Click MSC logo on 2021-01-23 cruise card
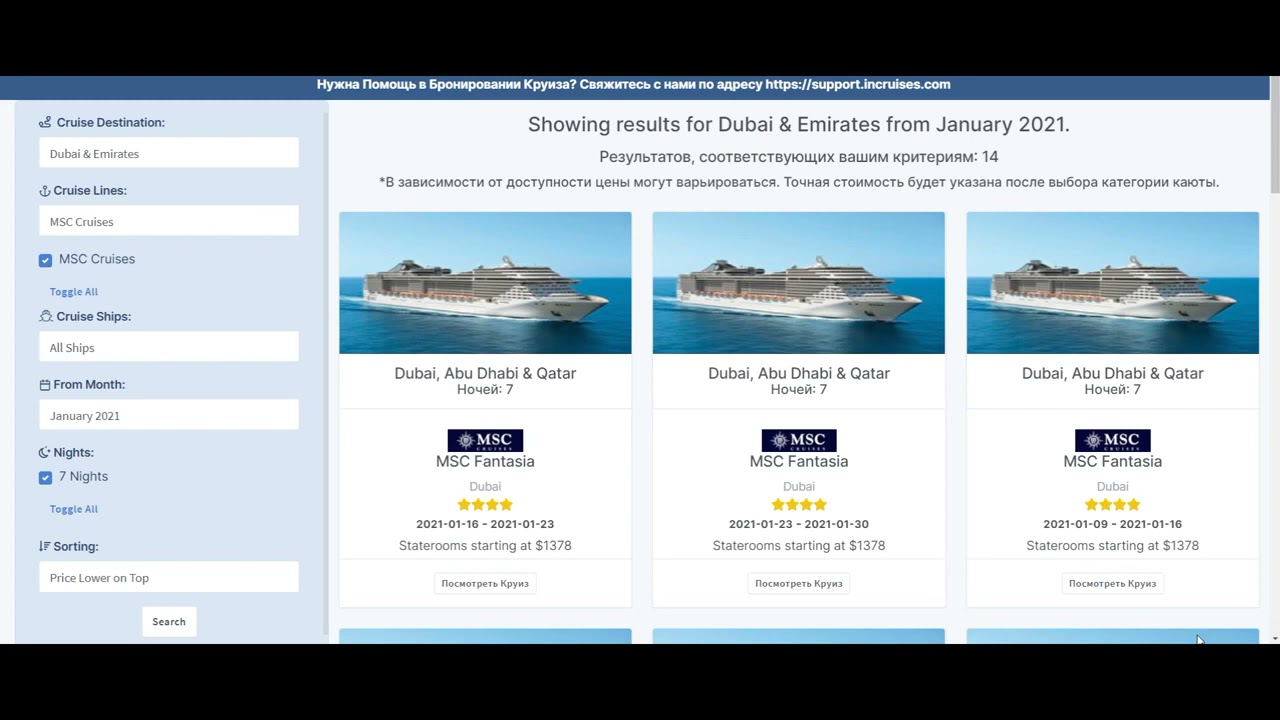1280x720 pixels. [x=799, y=441]
